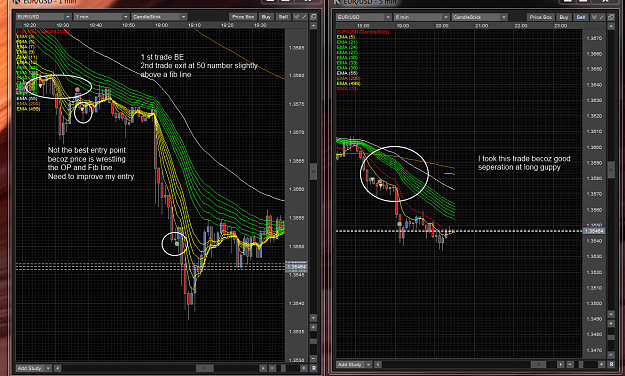This screenshot has height=376, width=625.
Task: Click detach window icon in 5 min chart
Action: click(611, 17)
